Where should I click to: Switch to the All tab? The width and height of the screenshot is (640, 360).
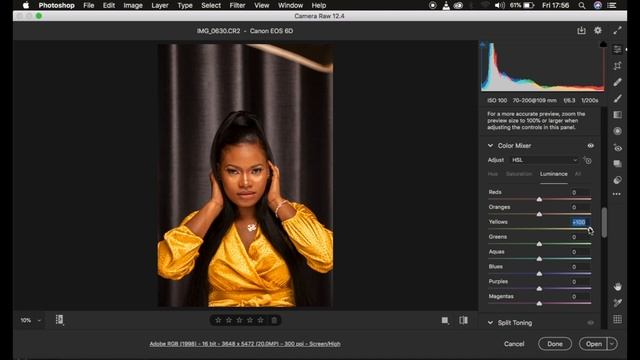[x=578, y=174]
